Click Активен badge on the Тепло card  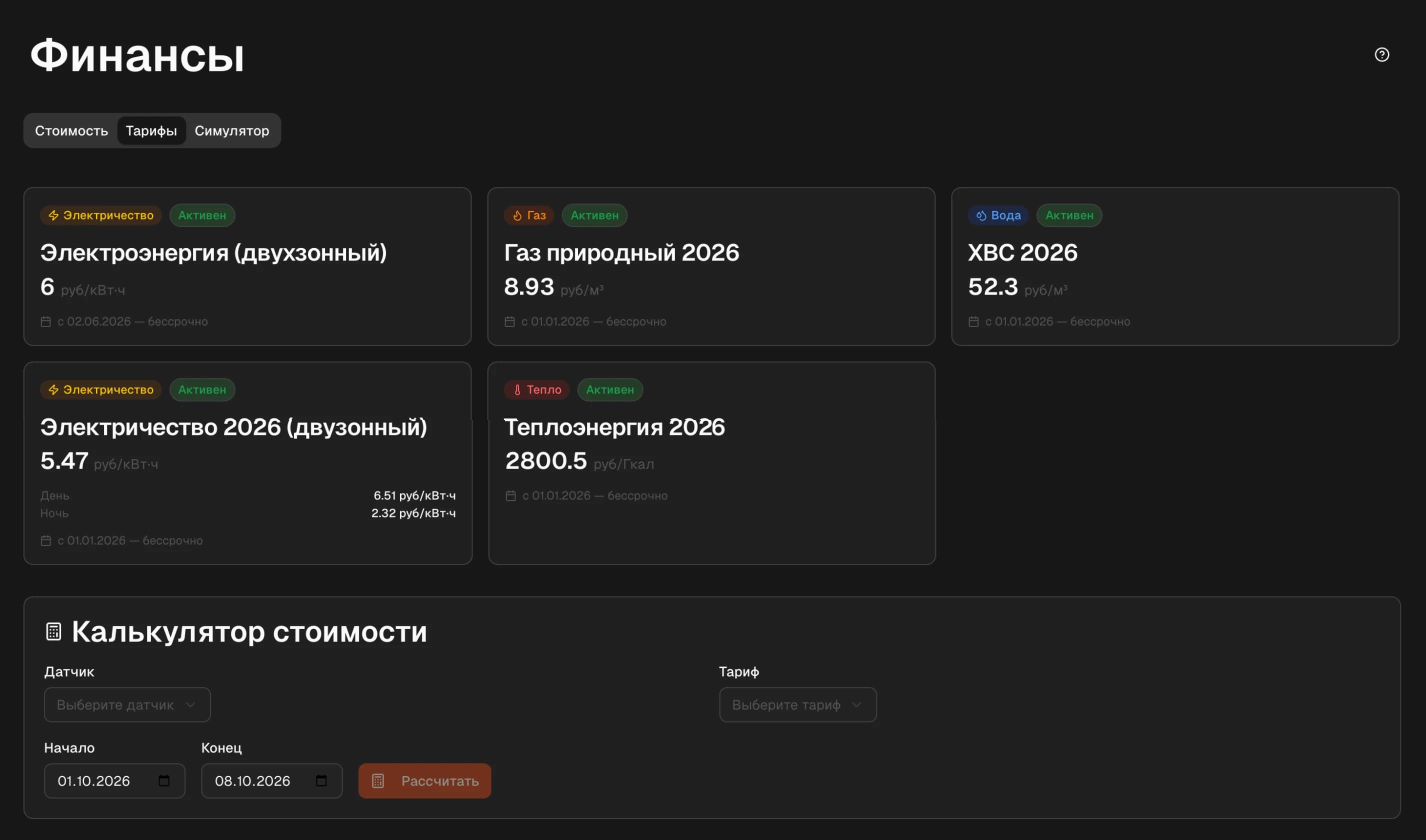click(610, 389)
